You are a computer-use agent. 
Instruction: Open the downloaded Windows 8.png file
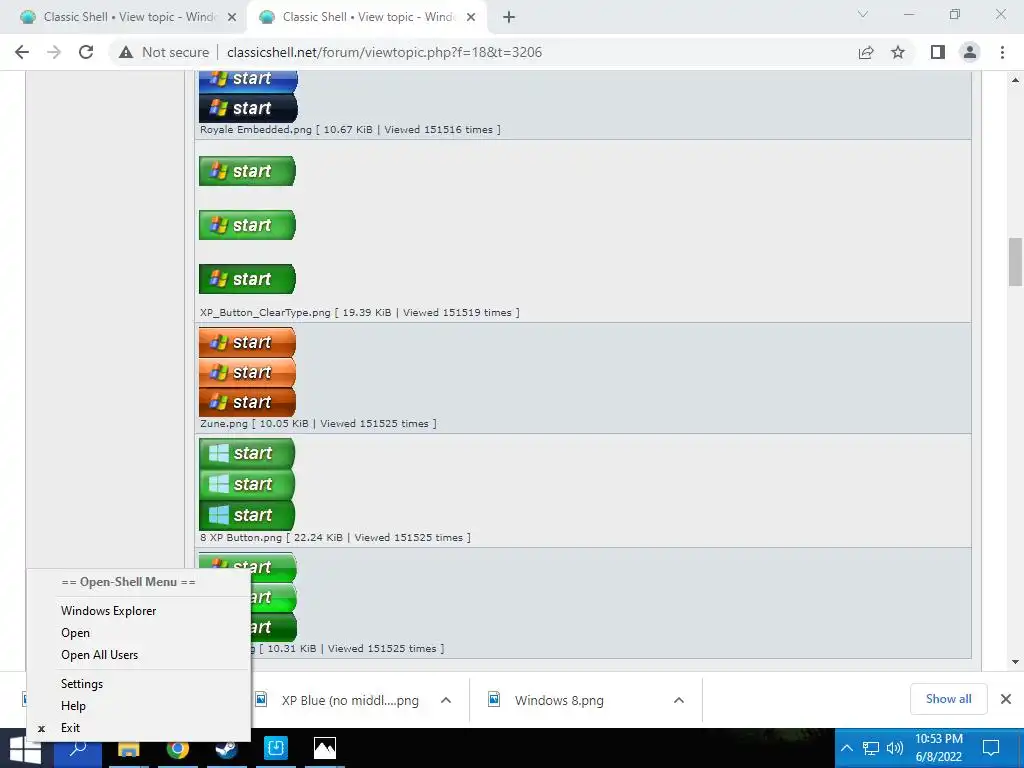tap(559, 700)
